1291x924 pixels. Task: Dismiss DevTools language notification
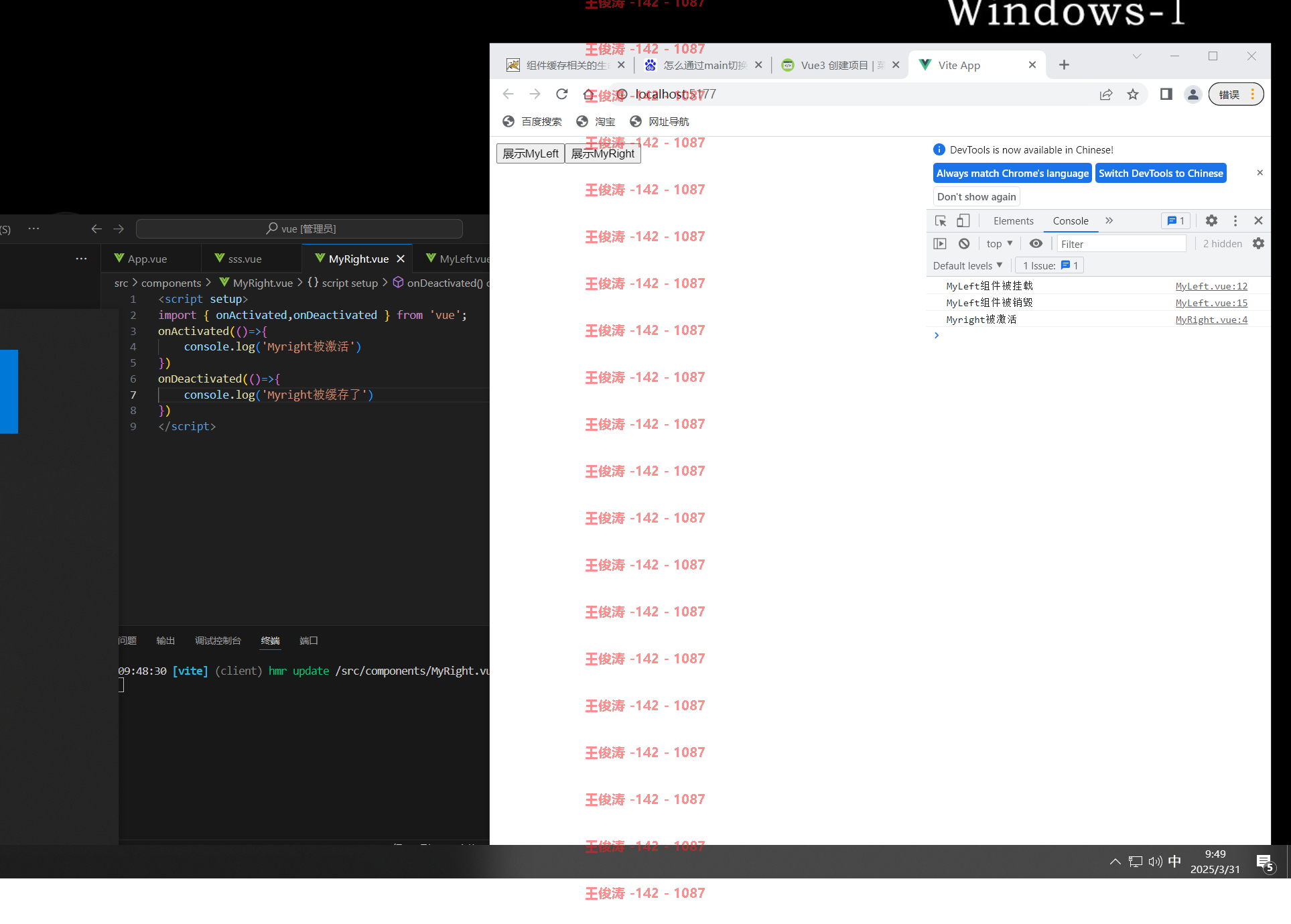pos(1260,173)
